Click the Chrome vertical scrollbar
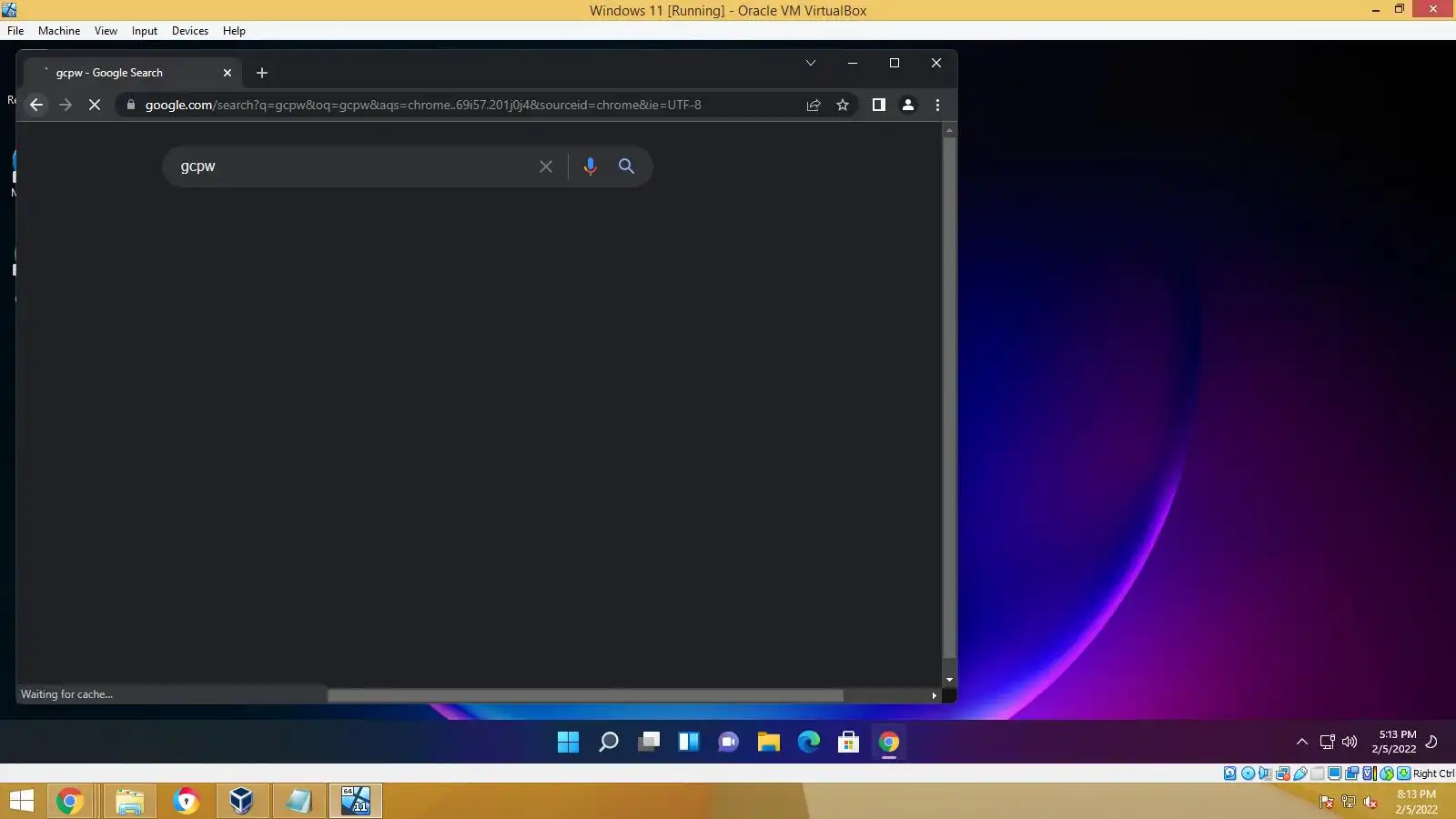The height and width of the screenshot is (819, 1456). pos(949,397)
